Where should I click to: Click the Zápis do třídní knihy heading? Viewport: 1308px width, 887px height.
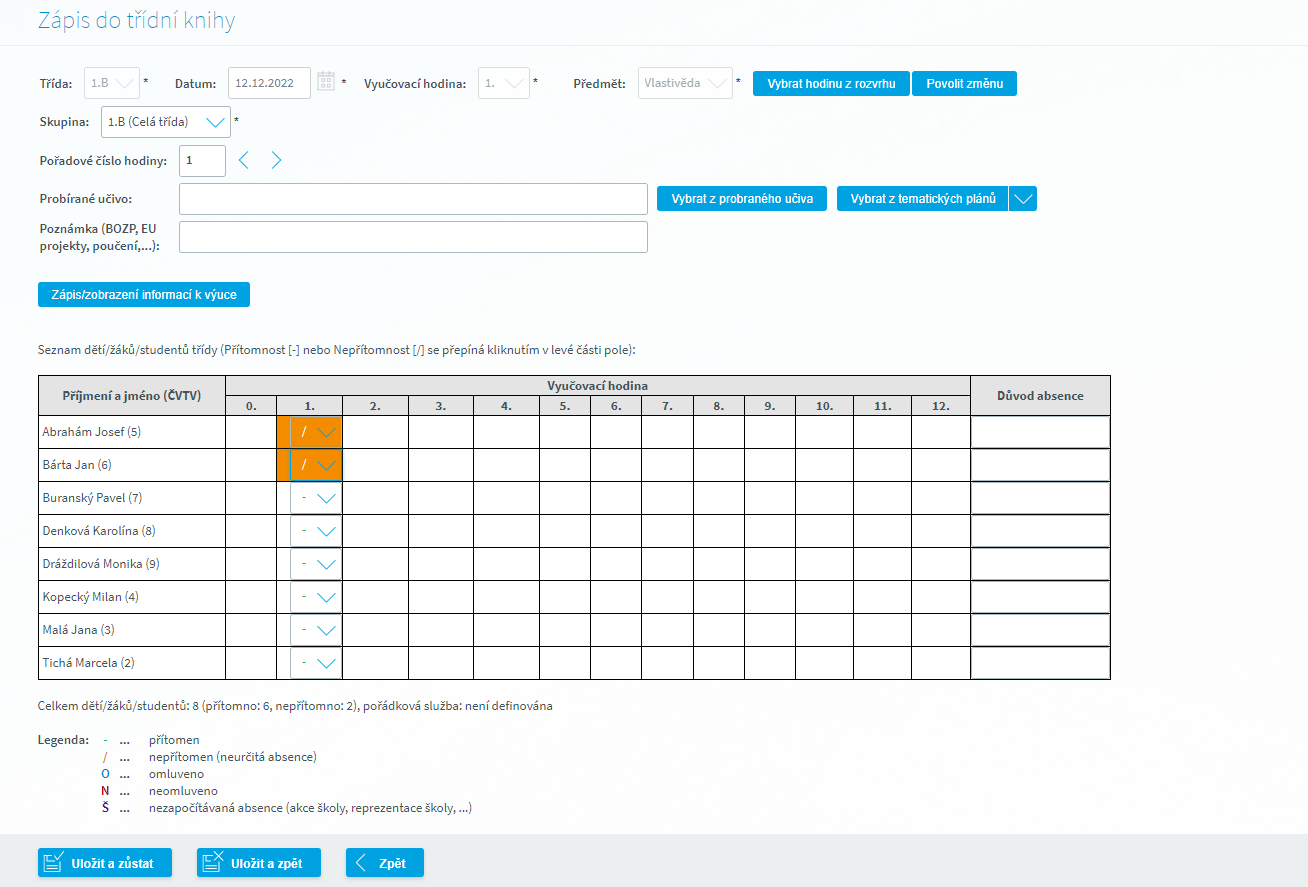click(137, 21)
